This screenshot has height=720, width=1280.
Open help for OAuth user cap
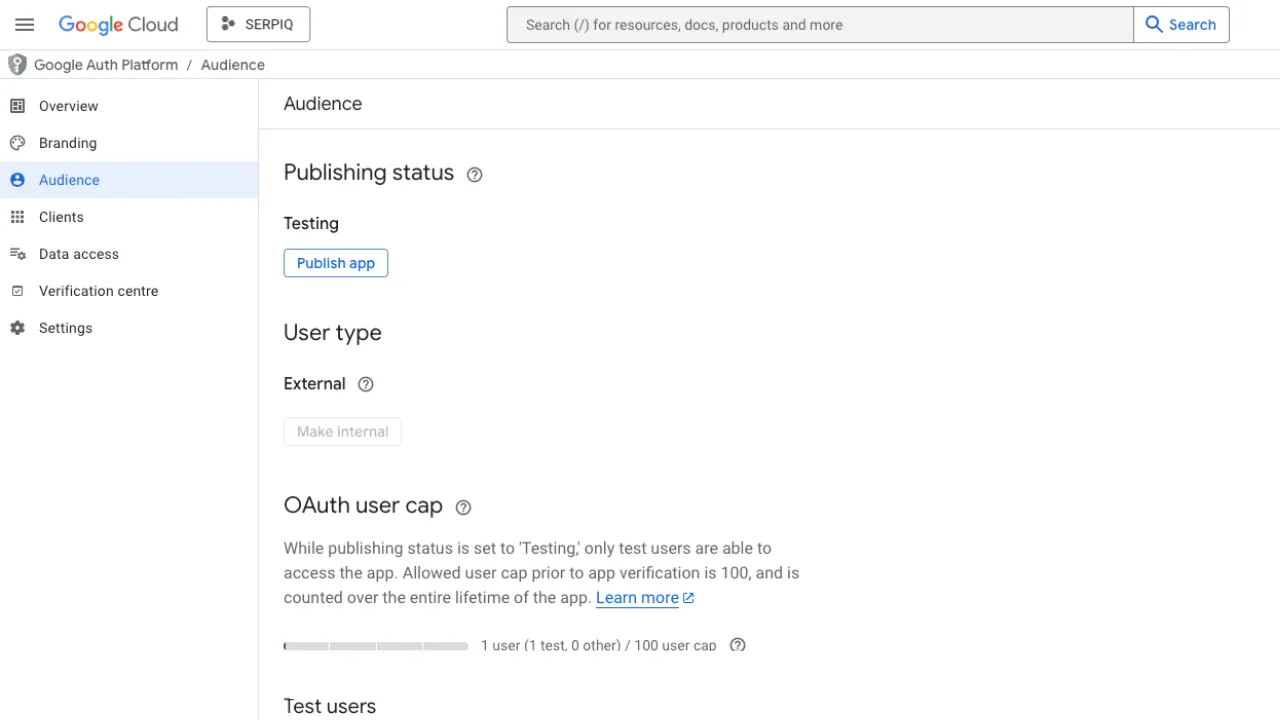pos(463,508)
